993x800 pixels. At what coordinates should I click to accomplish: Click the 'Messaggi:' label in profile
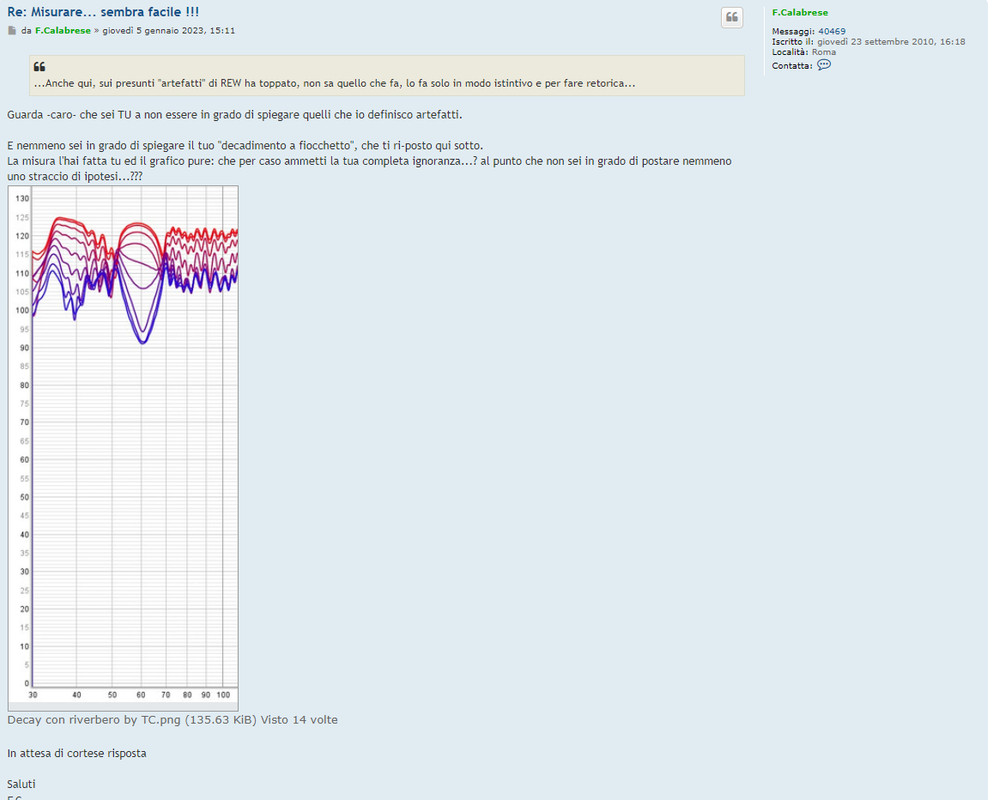pyautogui.click(x=793, y=31)
